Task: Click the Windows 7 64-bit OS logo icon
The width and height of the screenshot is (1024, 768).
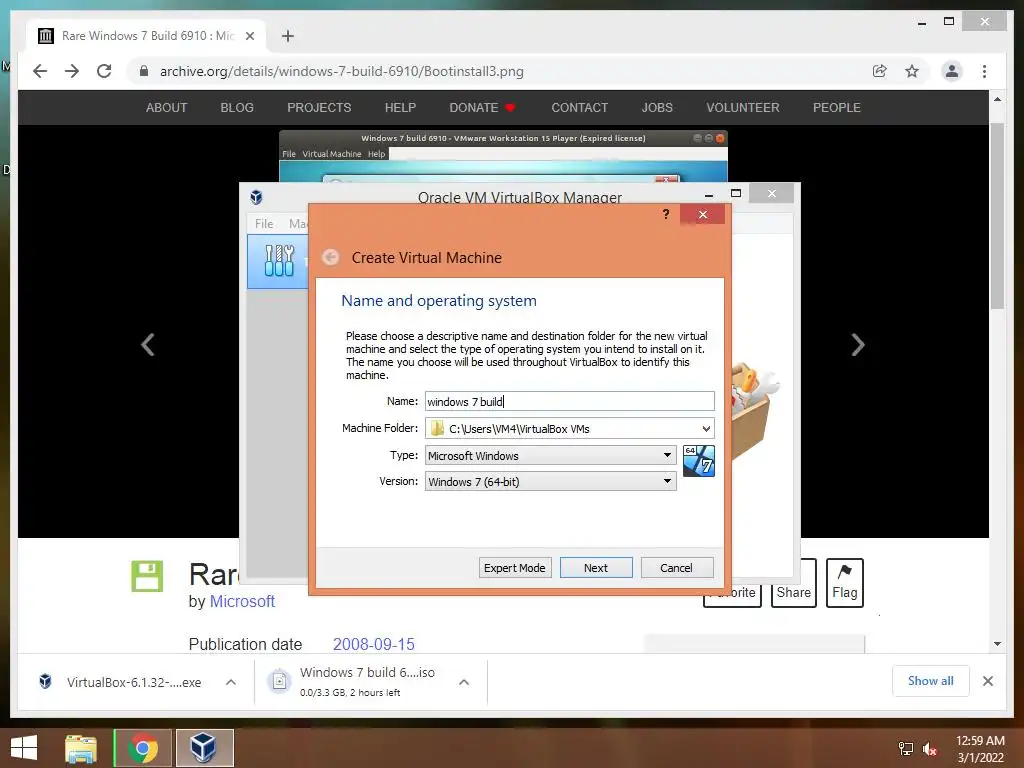Action: 698,460
